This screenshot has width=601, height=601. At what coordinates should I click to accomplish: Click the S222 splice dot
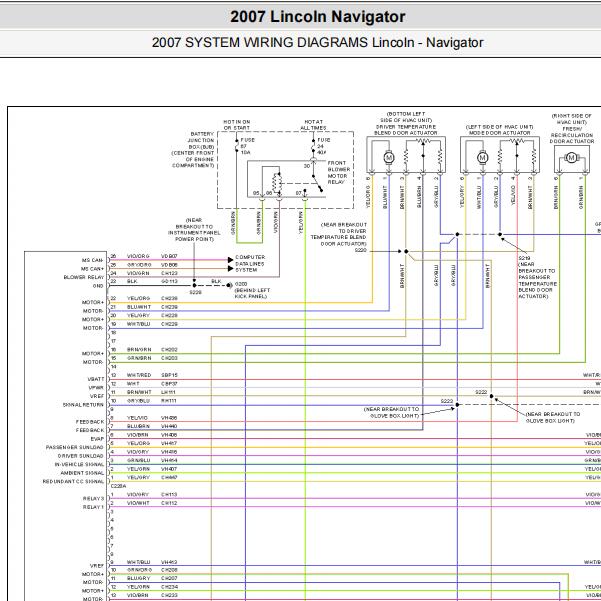pos(491,396)
